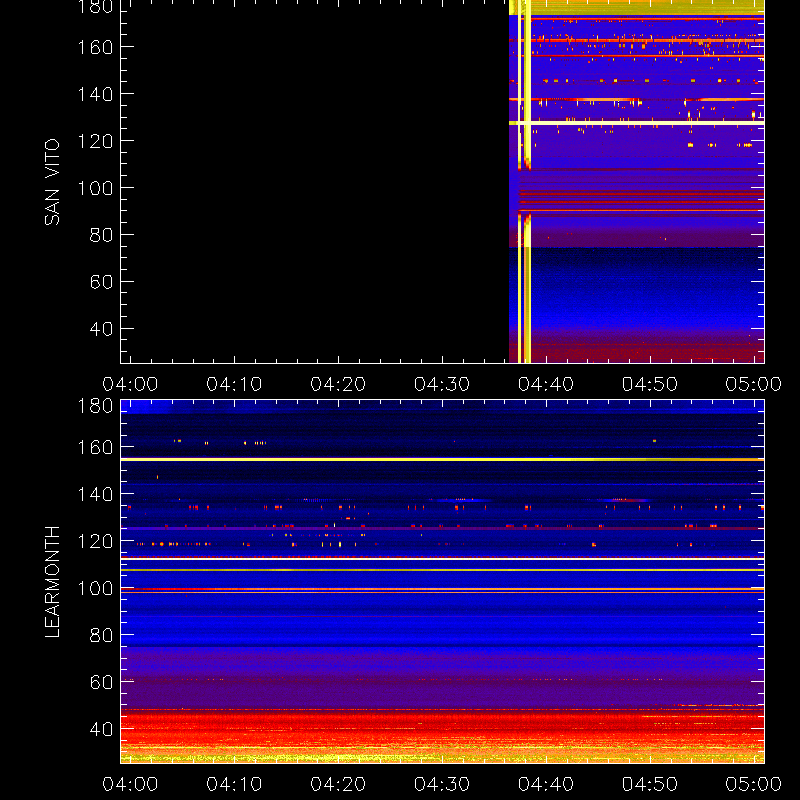Select 04:20 under the San Vito plot
This screenshot has width=800, height=800.
[x=338, y=384]
